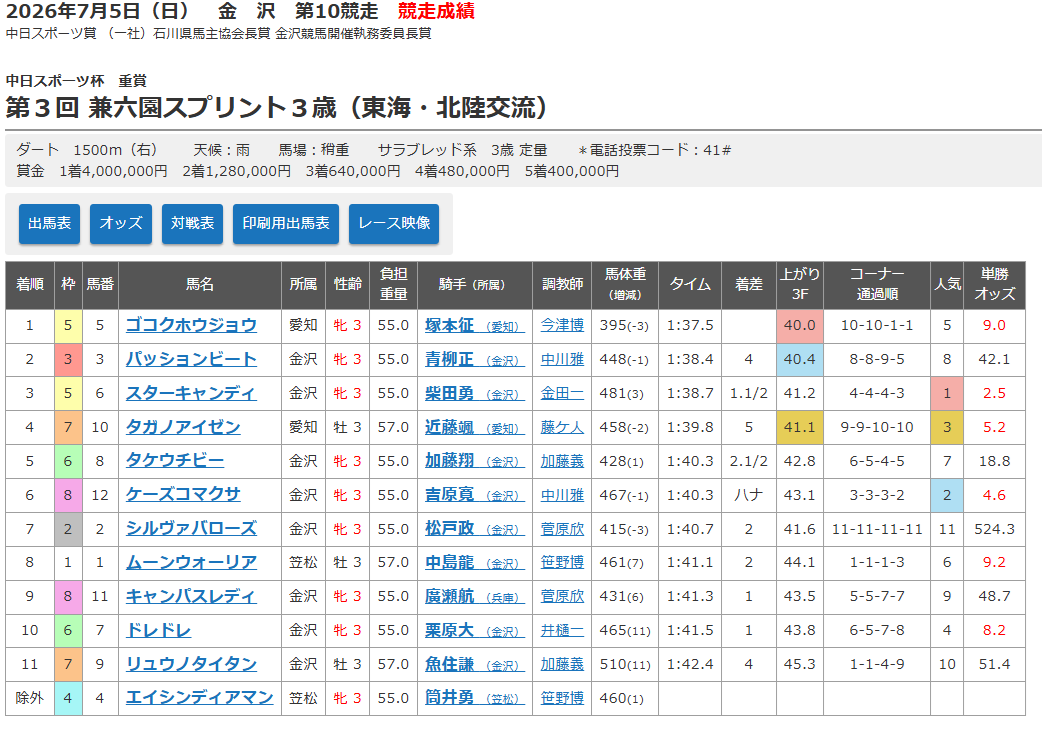Viewport: 1042px width, 730px height.
Task: Open horse タケウチビー link
Action: [175, 461]
